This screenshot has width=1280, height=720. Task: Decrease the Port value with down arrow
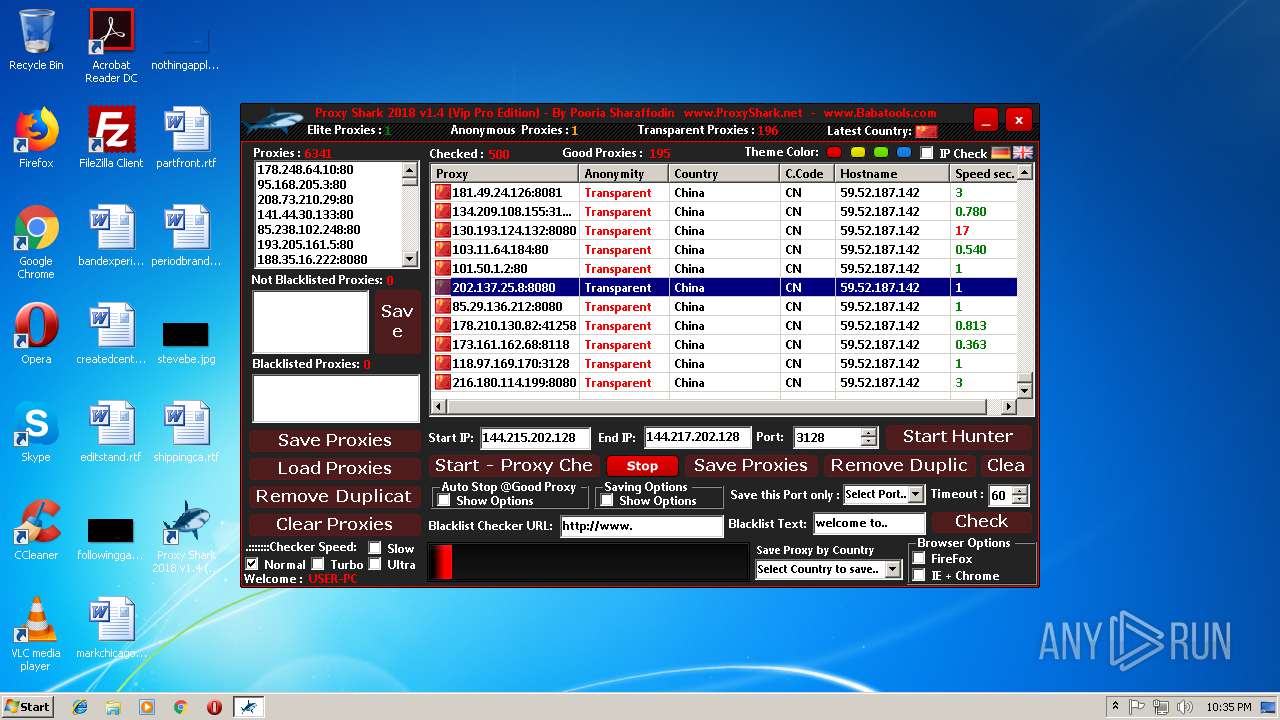click(868, 443)
